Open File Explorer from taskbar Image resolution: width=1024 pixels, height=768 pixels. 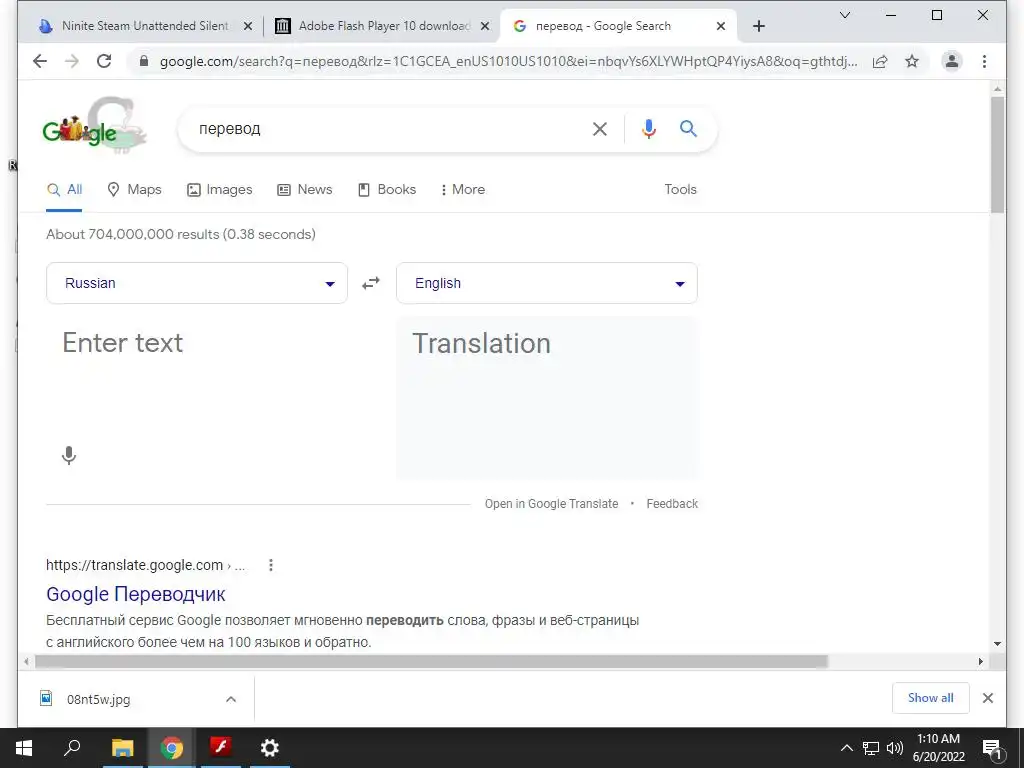point(122,748)
